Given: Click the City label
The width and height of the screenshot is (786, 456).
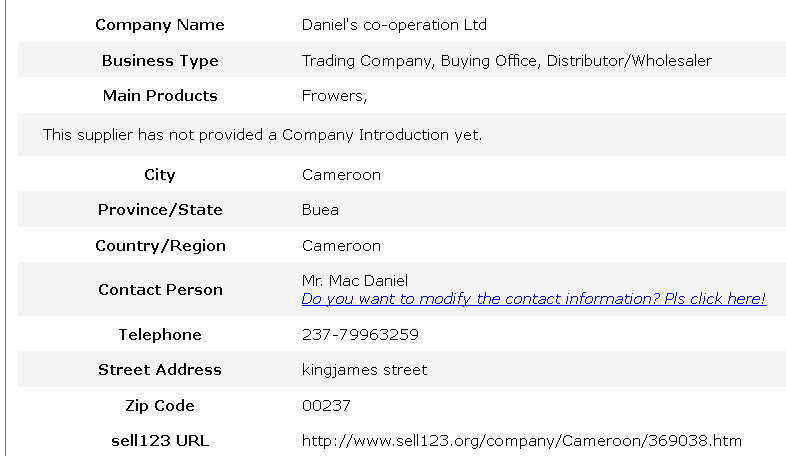Looking at the screenshot, I should 160,175.
